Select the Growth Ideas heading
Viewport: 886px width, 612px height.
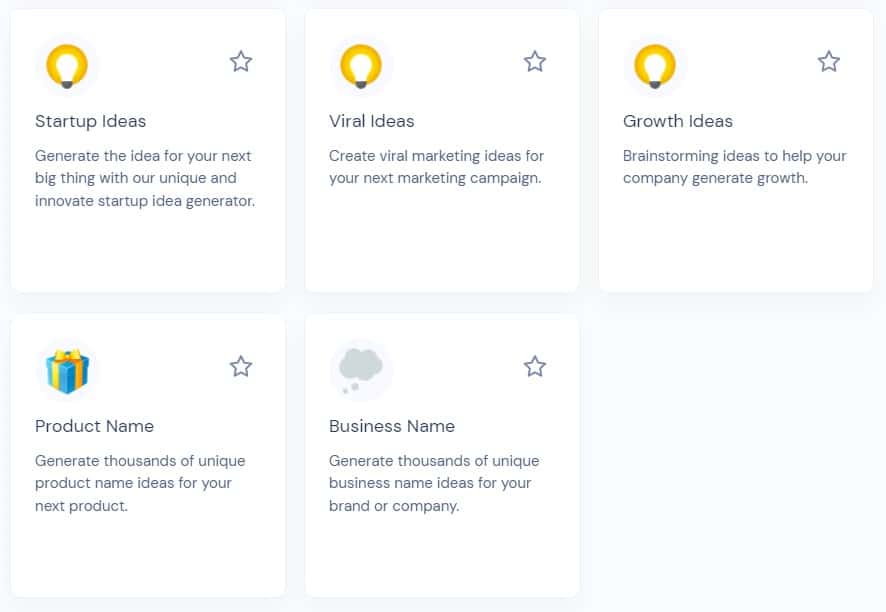[677, 121]
